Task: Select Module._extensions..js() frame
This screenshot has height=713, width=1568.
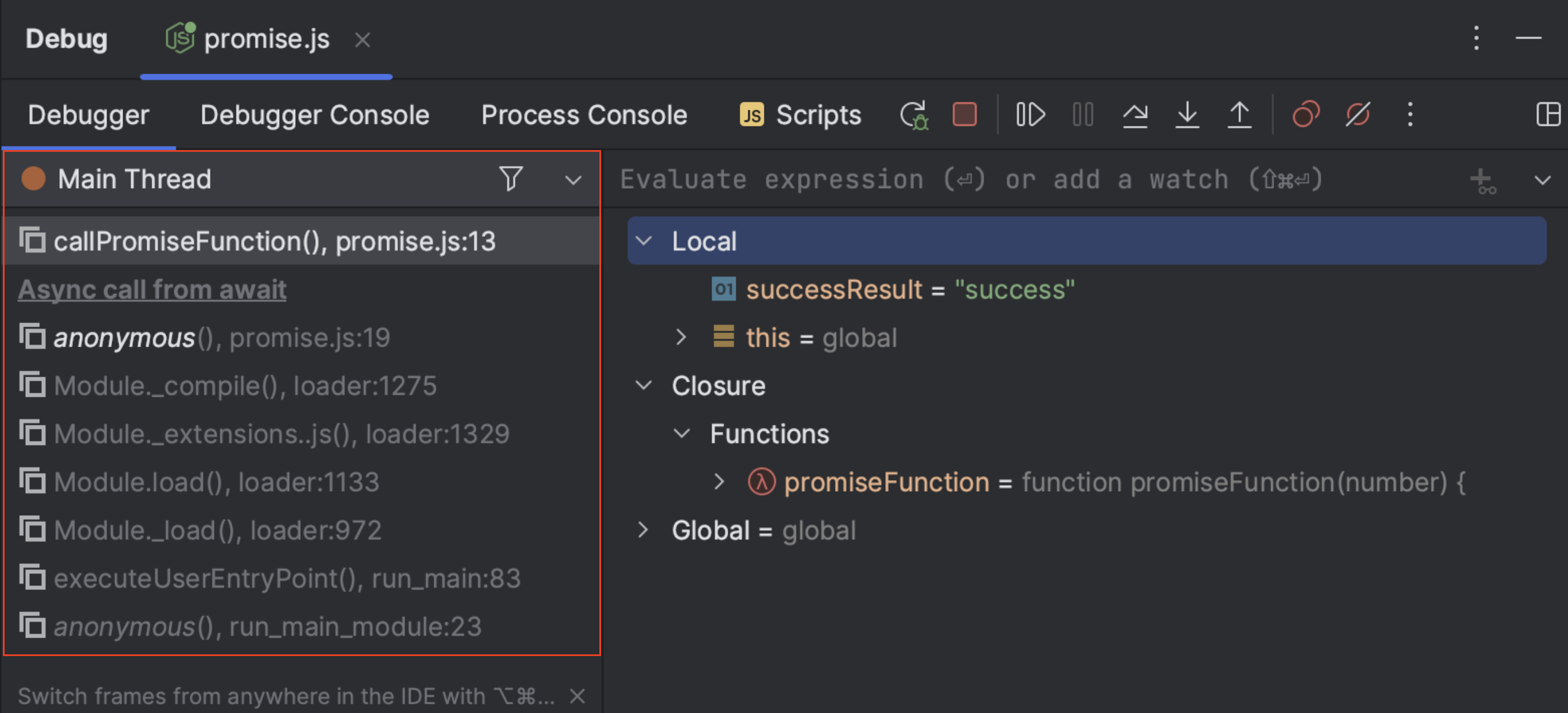Action: coord(302,434)
